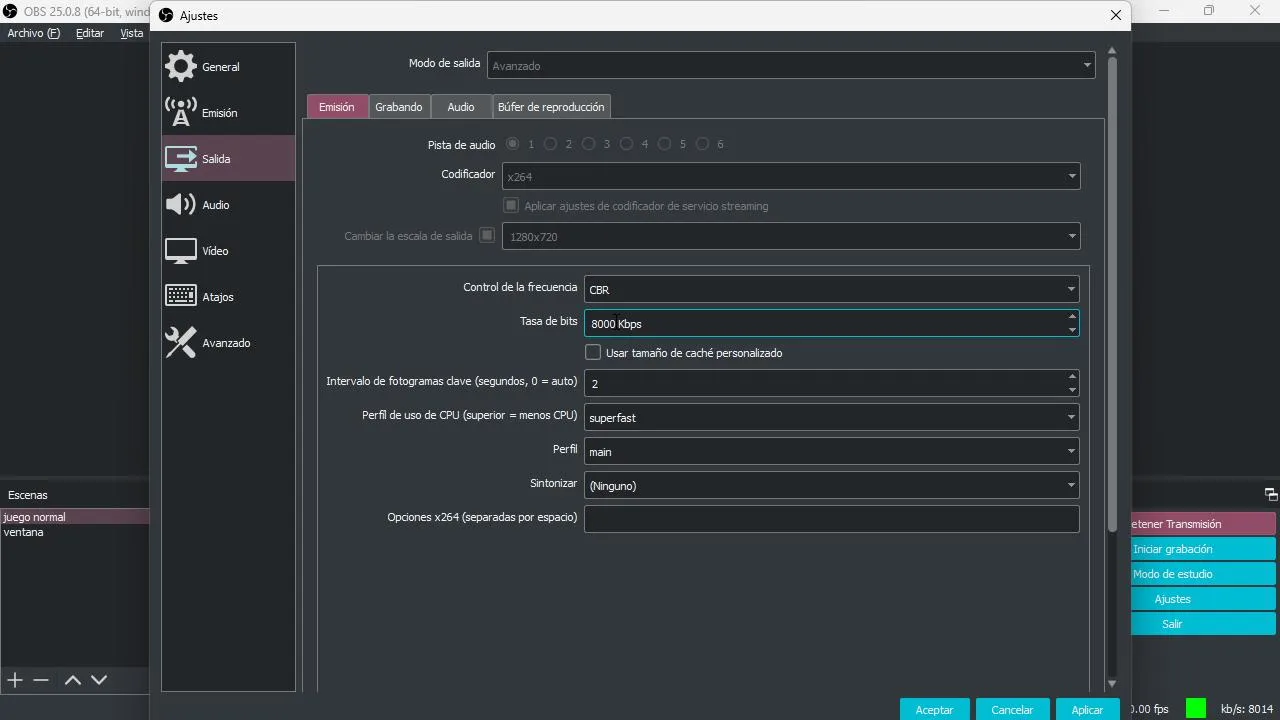Open Emisión settings antenna icon
1280x720 pixels.
(x=181, y=113)
